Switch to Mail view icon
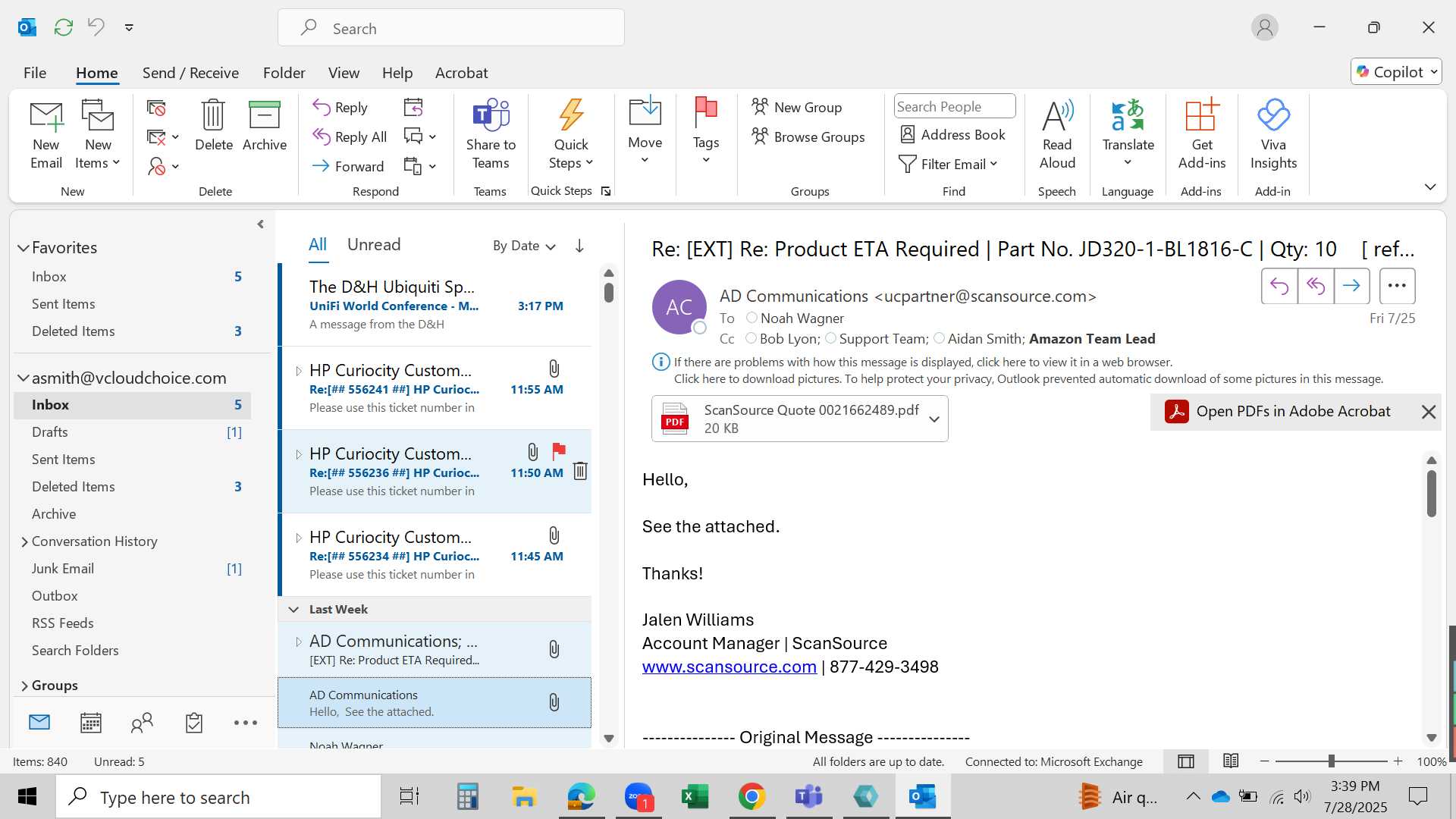Image resolution: width=1456 pixels, height=819 pixels. [x=39, y=722]
